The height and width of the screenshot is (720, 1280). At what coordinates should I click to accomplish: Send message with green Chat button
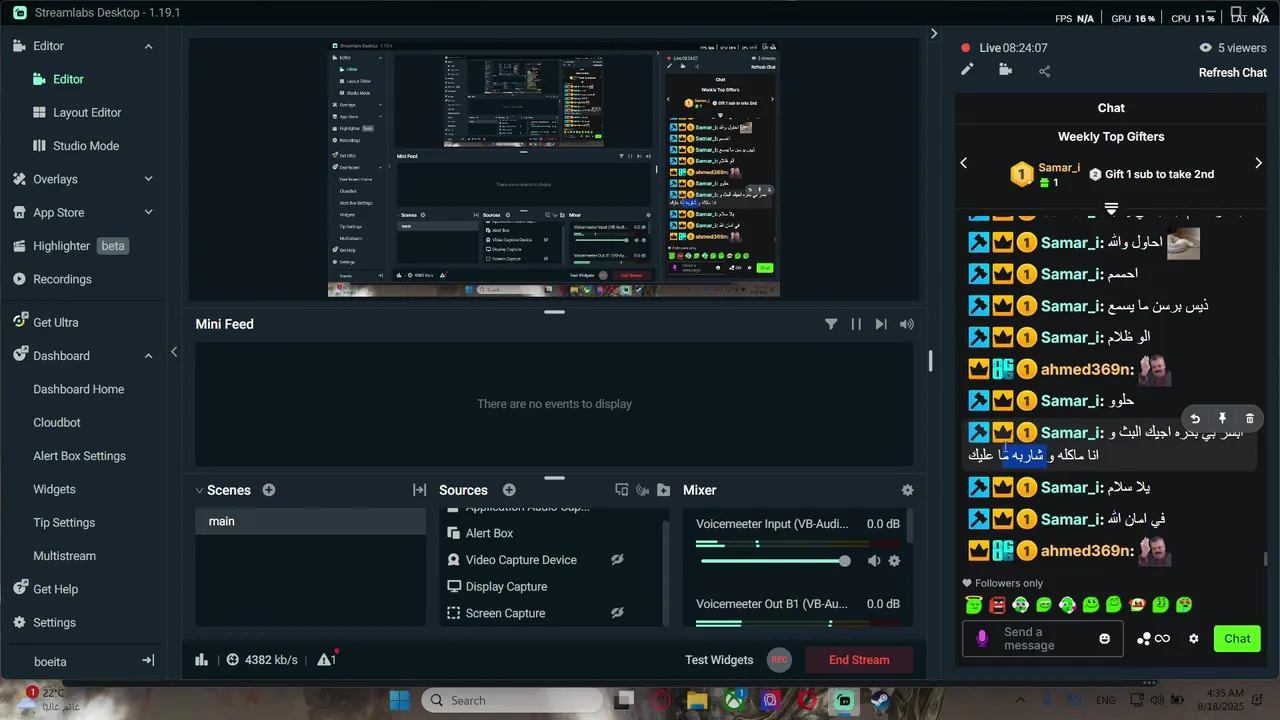1237,639
